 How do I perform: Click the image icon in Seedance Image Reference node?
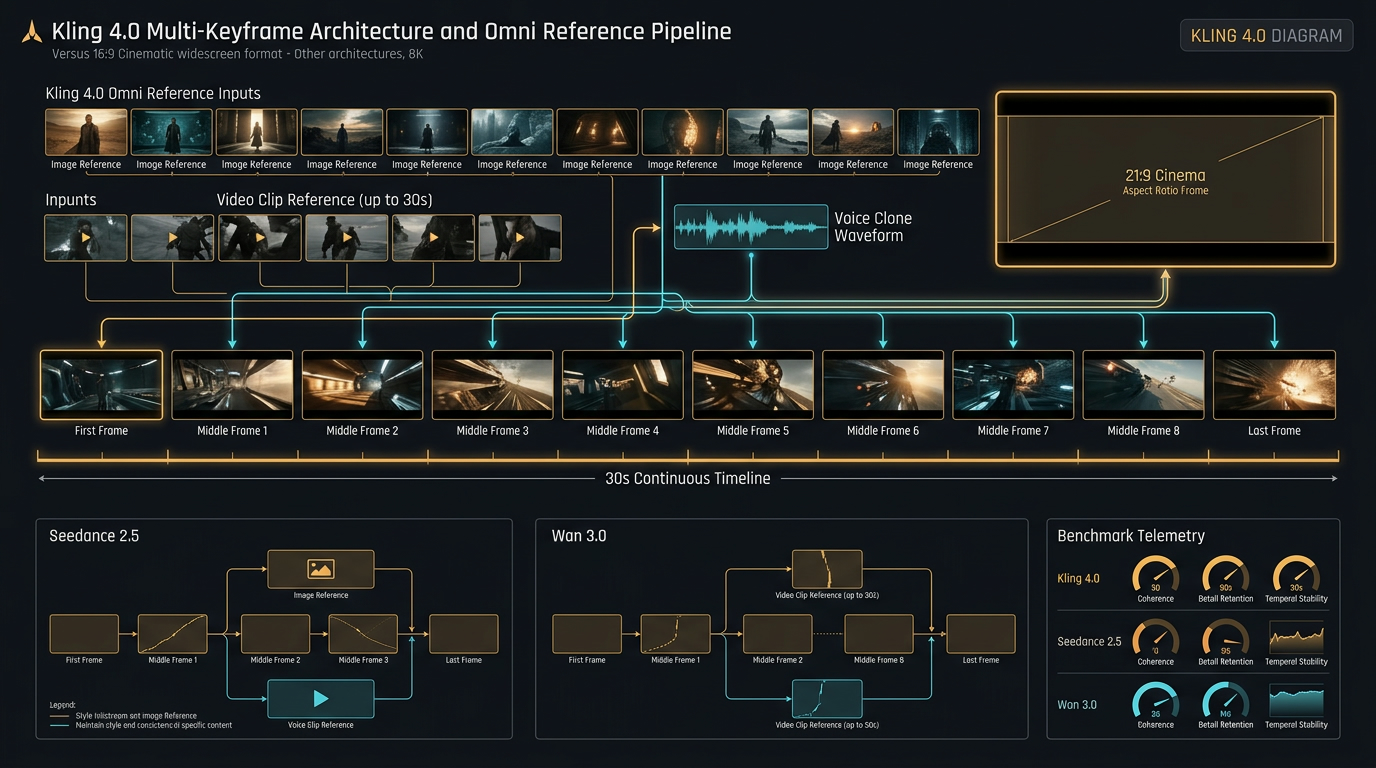click(x=320, y=569)
